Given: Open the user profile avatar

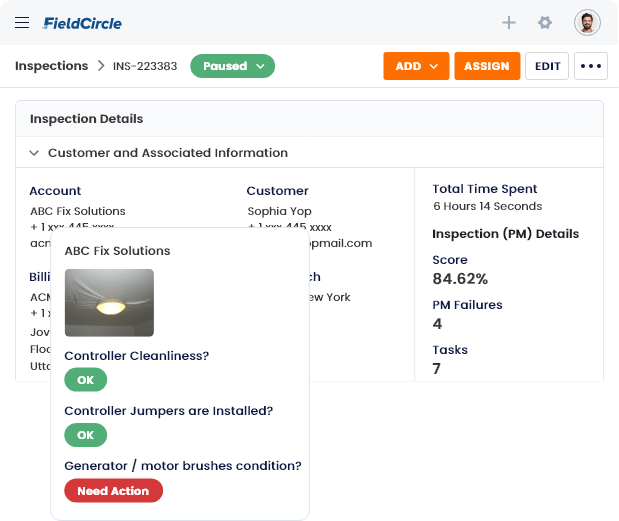Looking at the screenshot, I should [587, 22].
